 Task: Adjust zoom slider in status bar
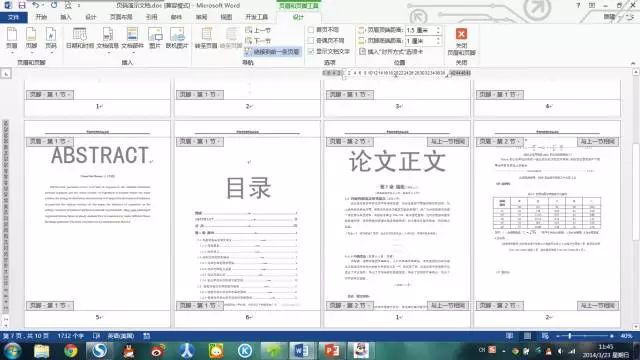[x=569, y=336]
